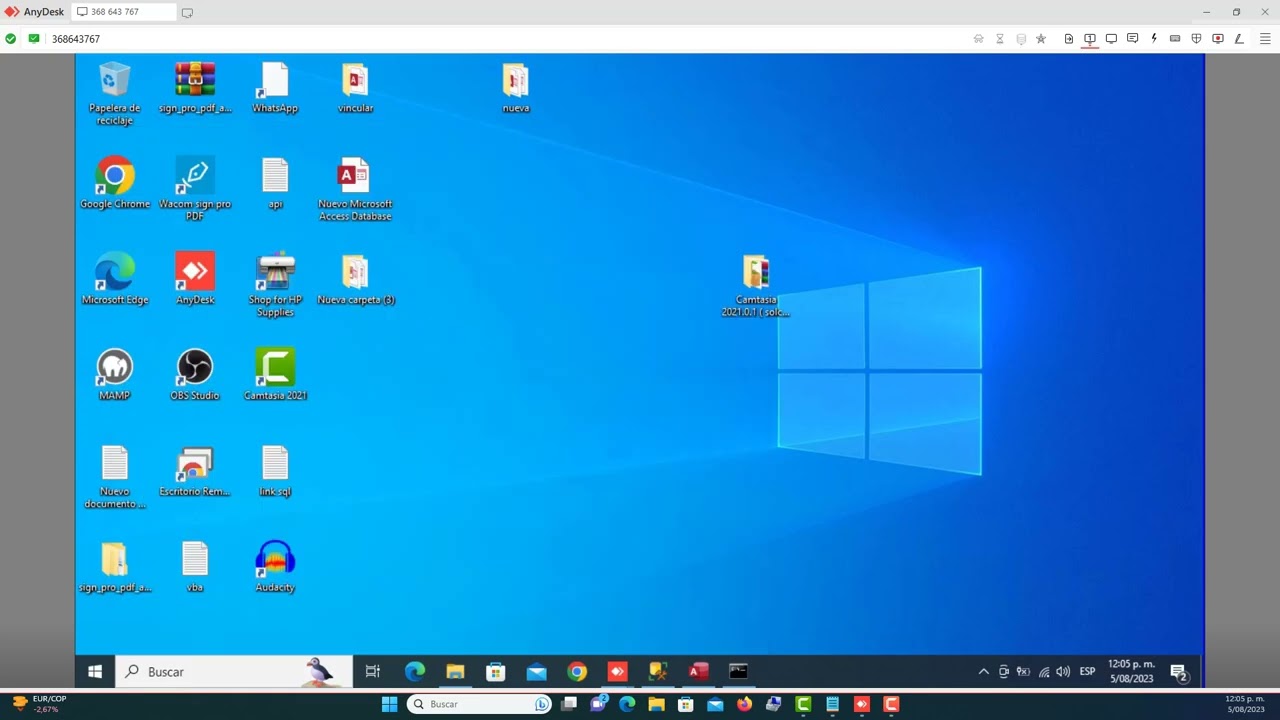Open the AnyDesk actions lightning icon

pos(1154,39)
